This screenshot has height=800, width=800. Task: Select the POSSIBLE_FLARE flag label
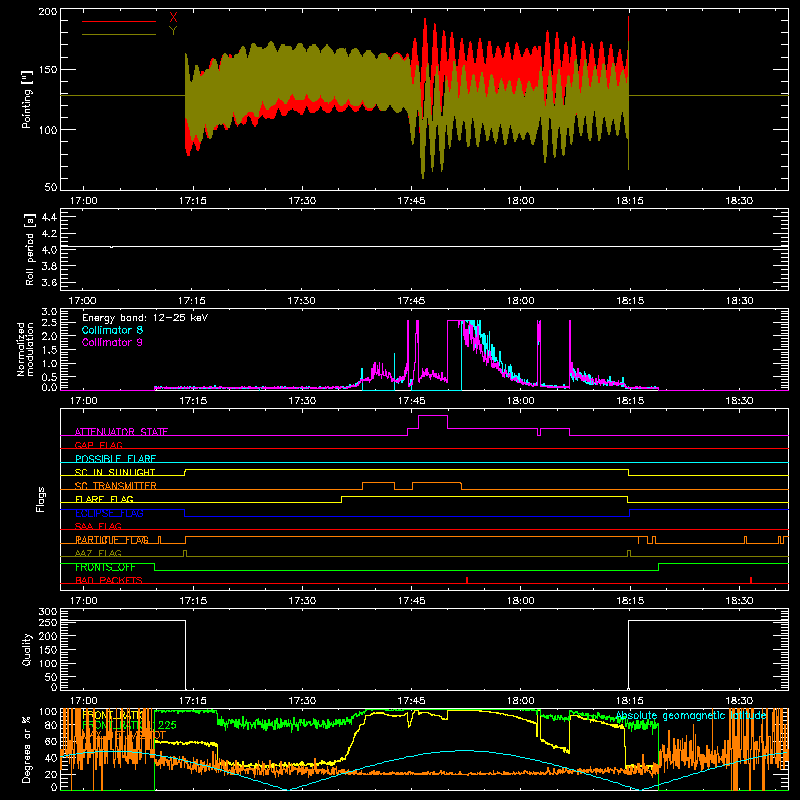115,459
